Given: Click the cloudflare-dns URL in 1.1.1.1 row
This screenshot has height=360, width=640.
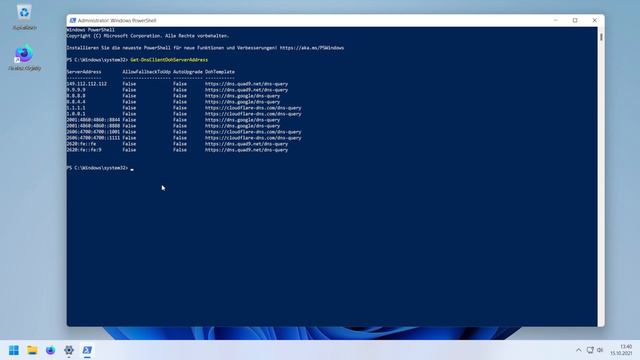Looking at the screenshot, I should (253, 108).
